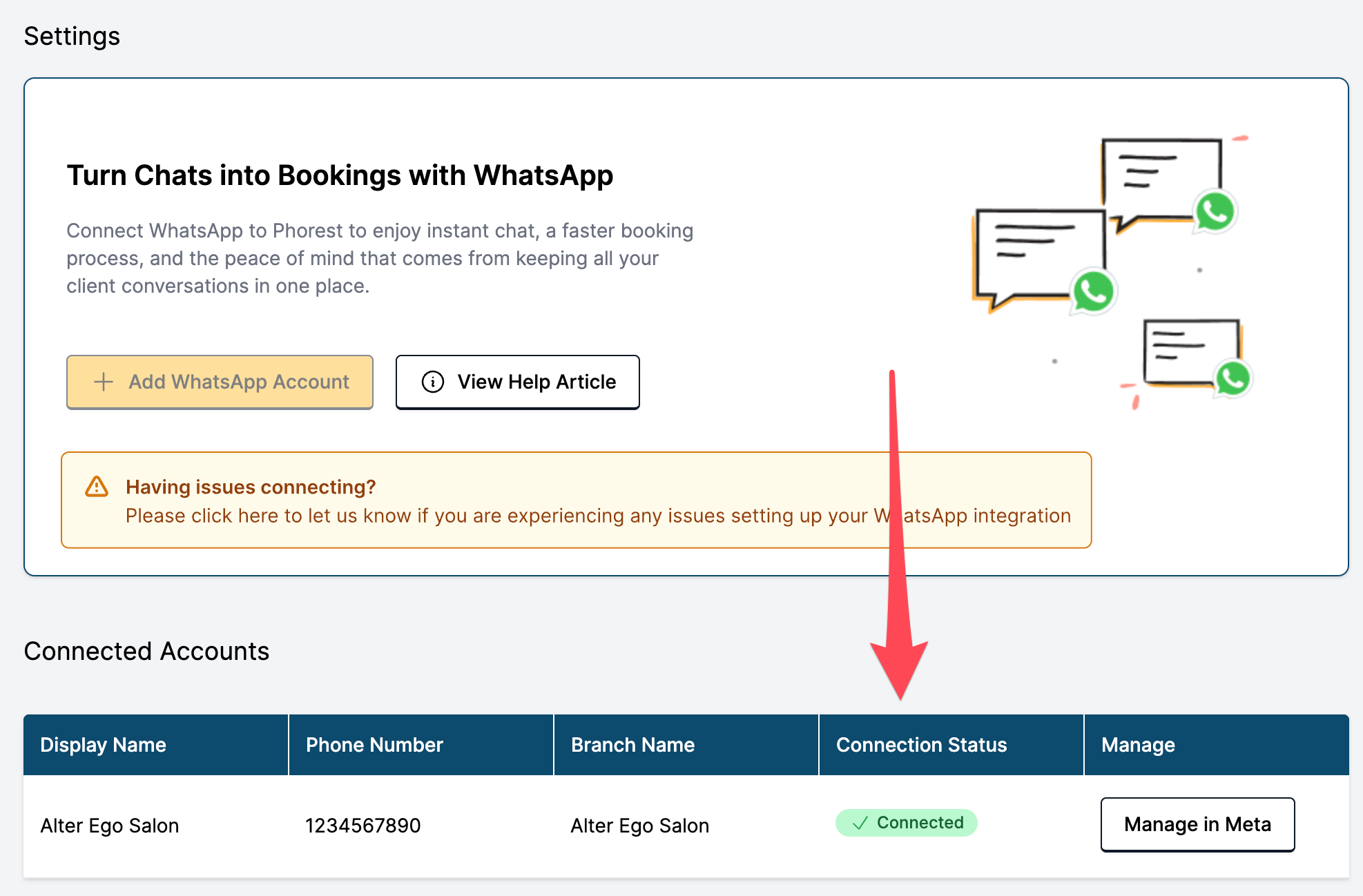Click the Phone Number column header
This screenshot has width=1363, height=896.
374,745
